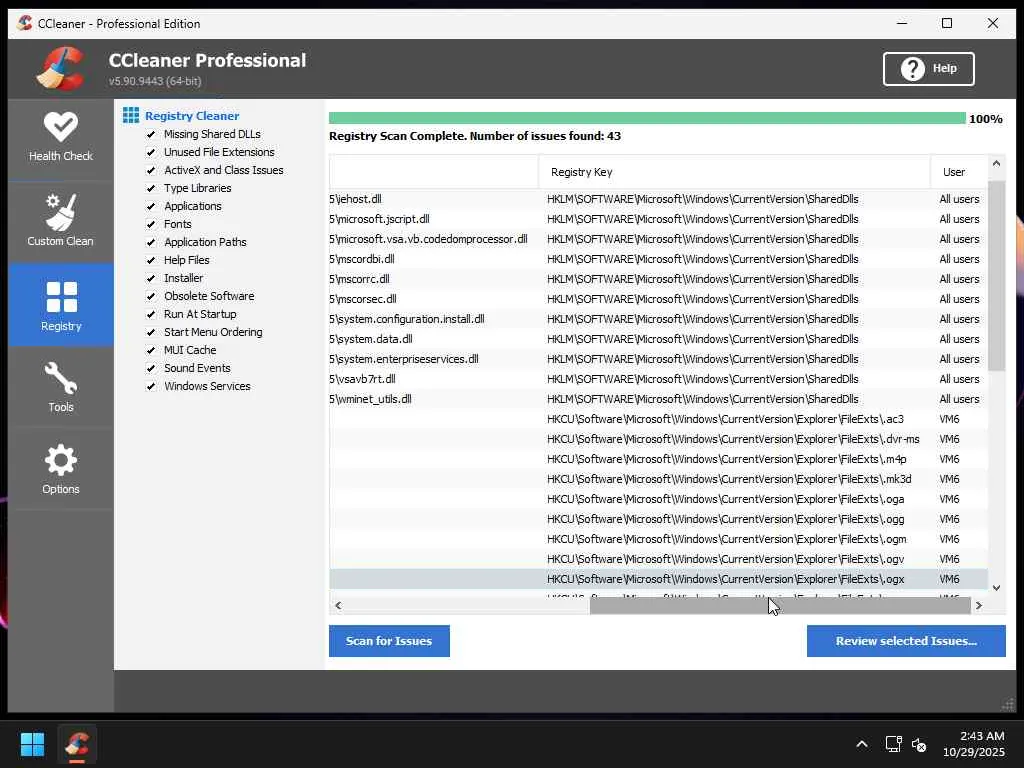Image resolution: width=1024 pixels, height=768 pixels.
Task: Click horizontal scrollbar right arrow
Action: click(x=979, y=605)
